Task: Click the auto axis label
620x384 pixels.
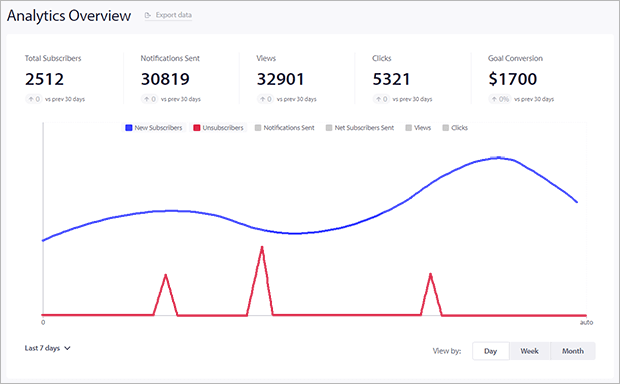Action: coord(586,322)
